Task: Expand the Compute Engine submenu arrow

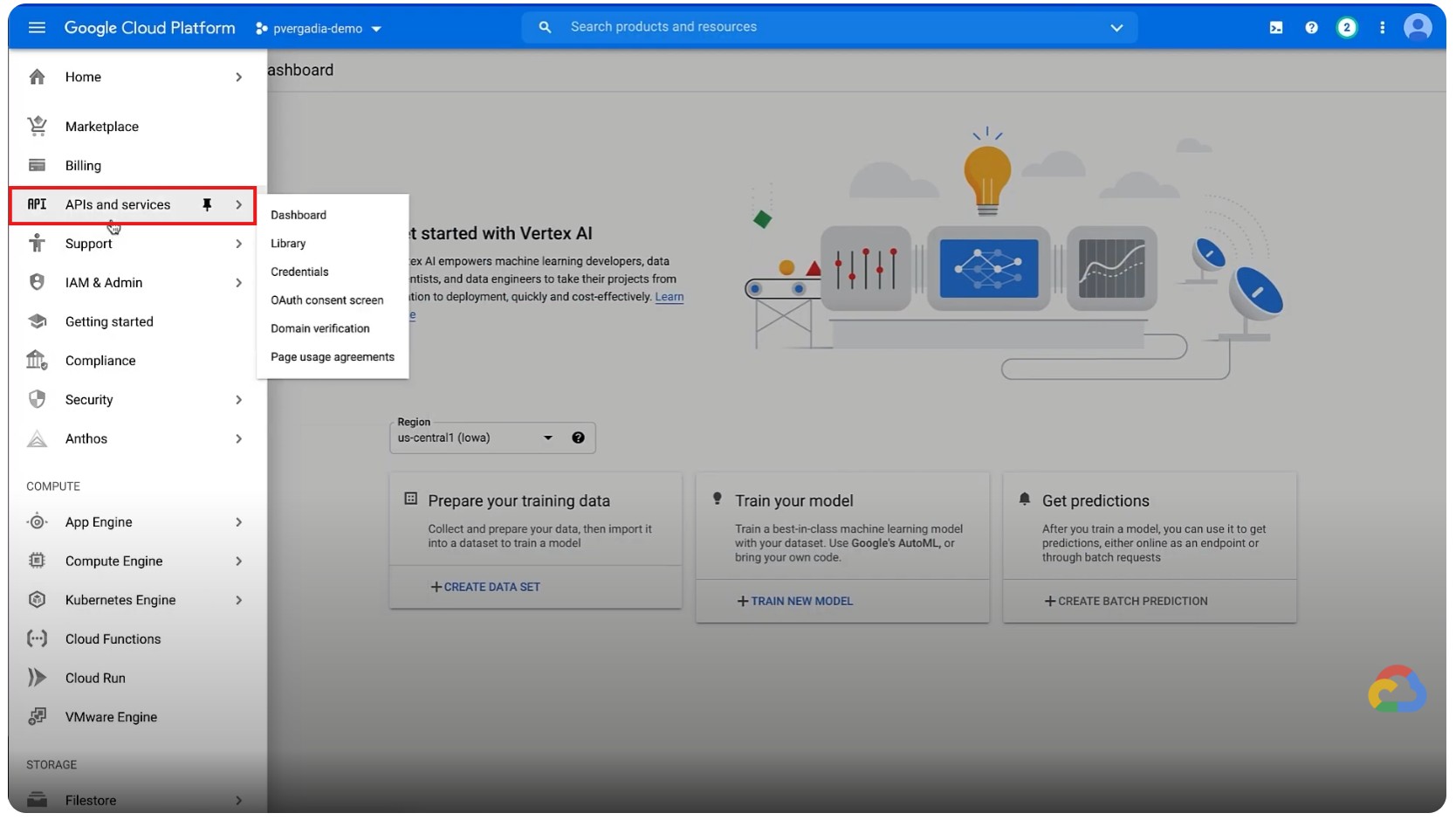Action: pos(238,562)
